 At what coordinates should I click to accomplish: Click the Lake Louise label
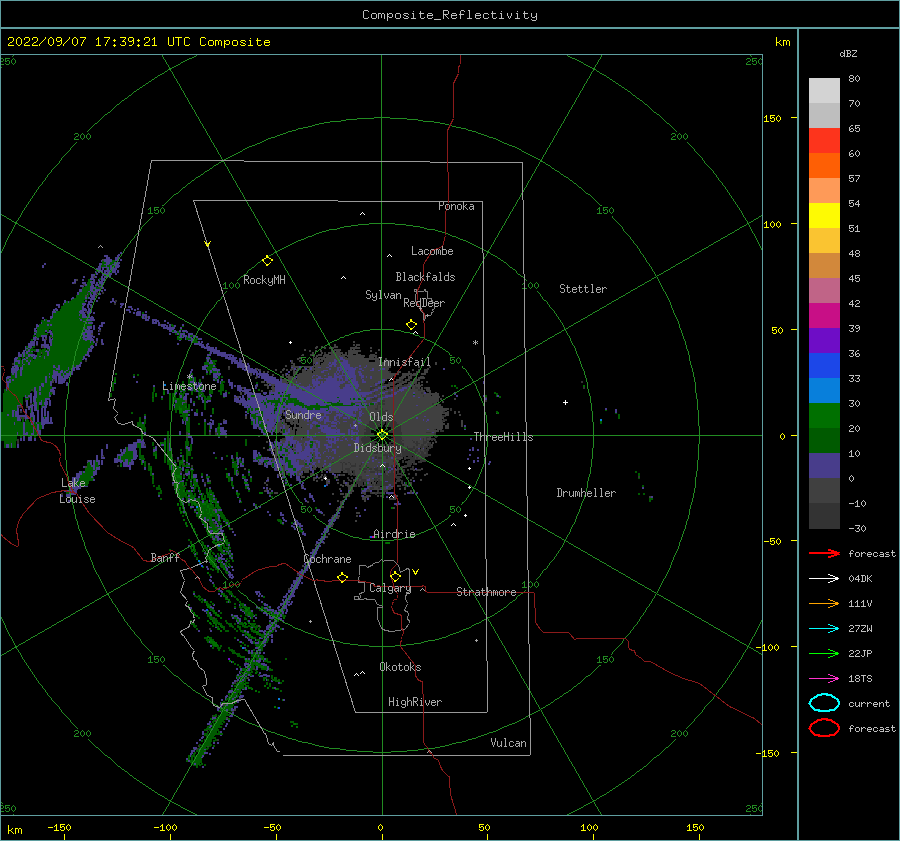(77, 491)
